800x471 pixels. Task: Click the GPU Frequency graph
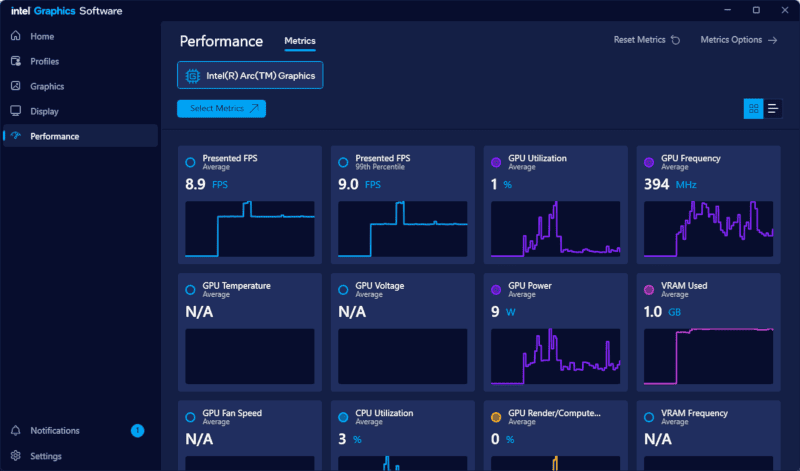coord(708,229)
